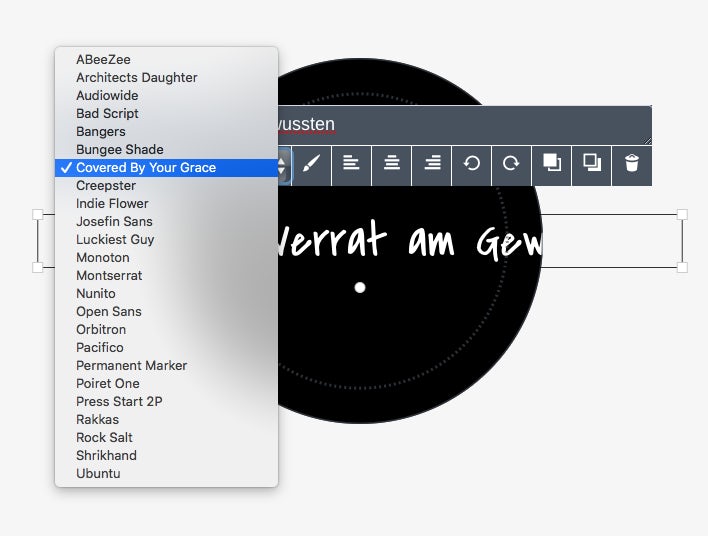Click the top-right text box resize handle
Image resolution: width=708 pixels, height=536 pixels.
click(682, 214)
